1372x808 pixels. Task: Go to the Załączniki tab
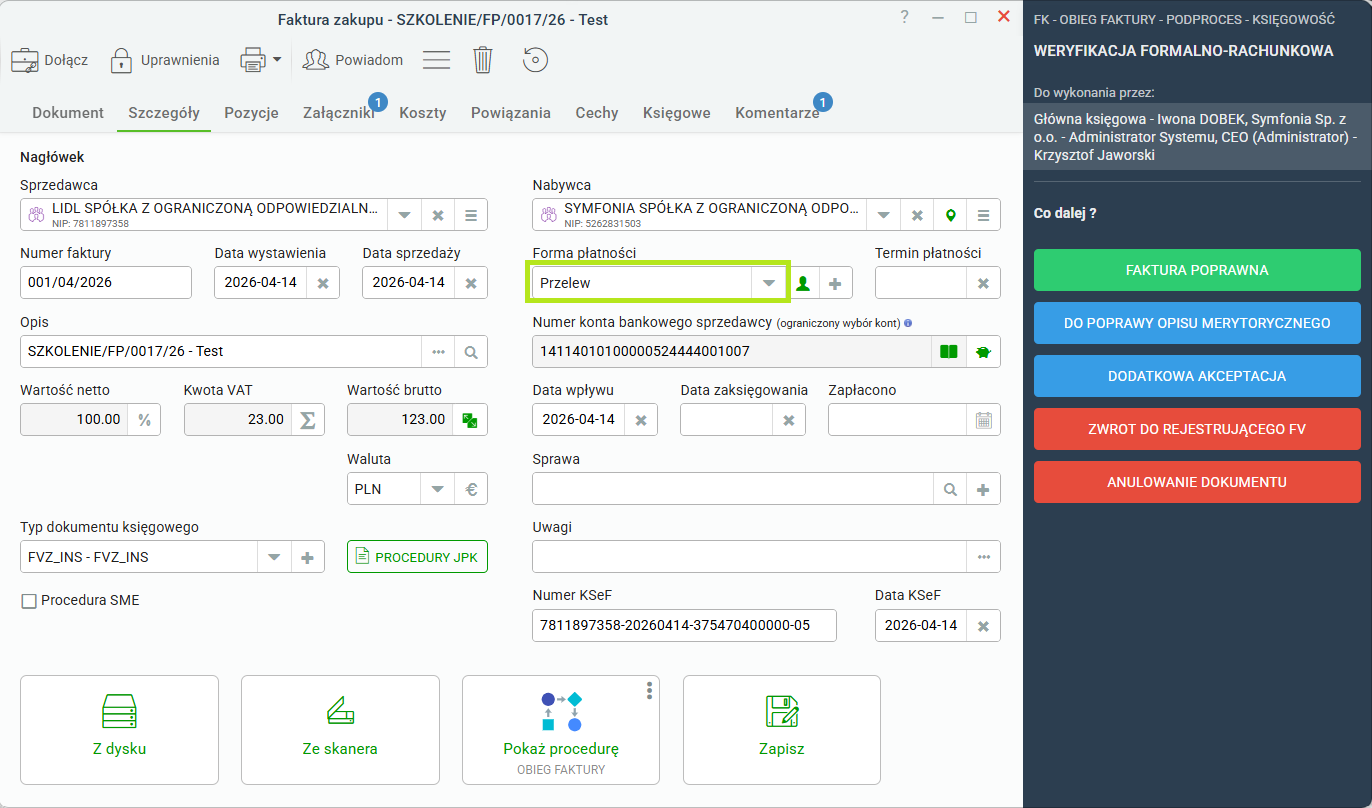[339, 113]
